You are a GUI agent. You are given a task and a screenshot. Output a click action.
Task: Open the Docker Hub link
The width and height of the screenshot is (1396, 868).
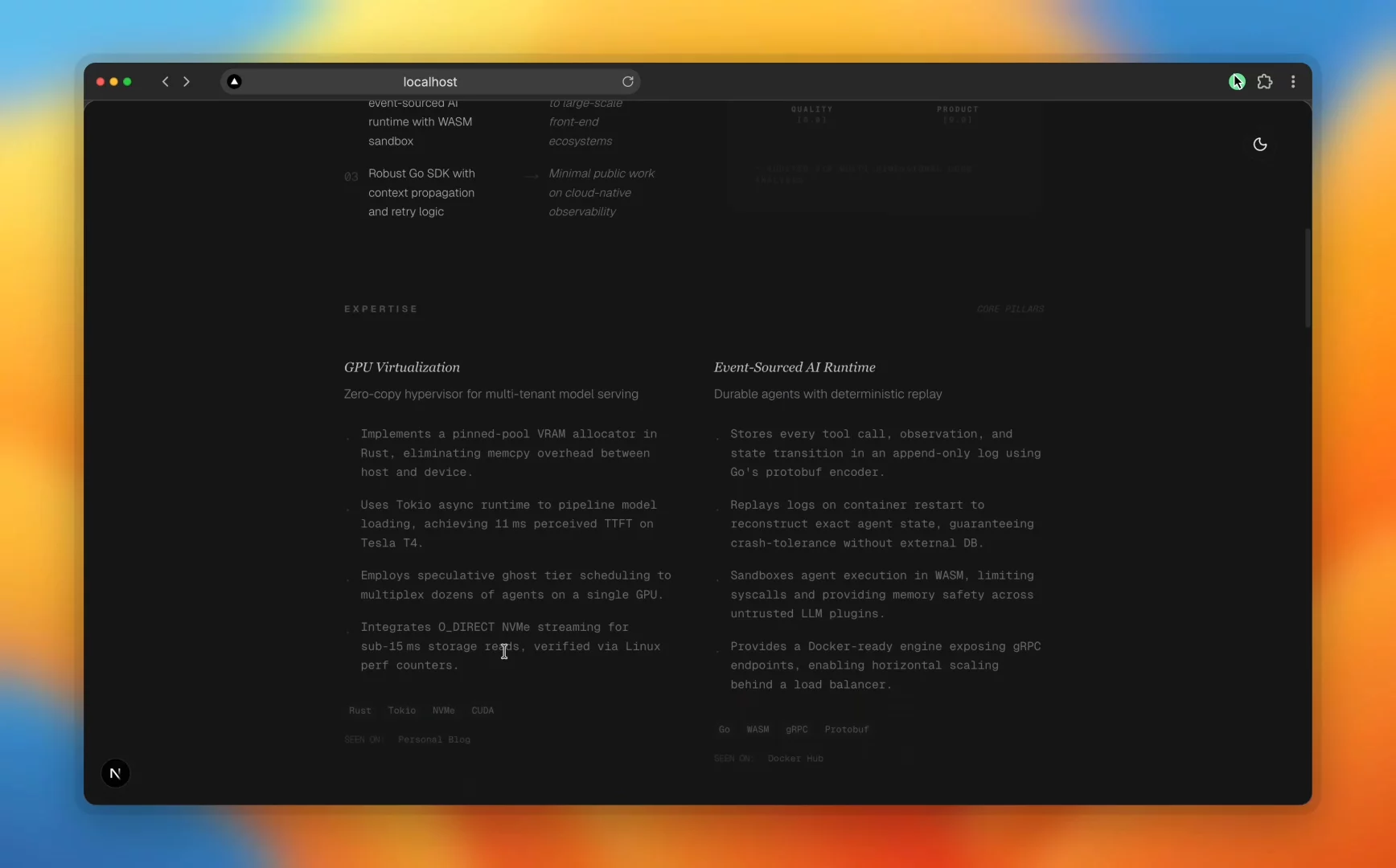coord(795,759)
